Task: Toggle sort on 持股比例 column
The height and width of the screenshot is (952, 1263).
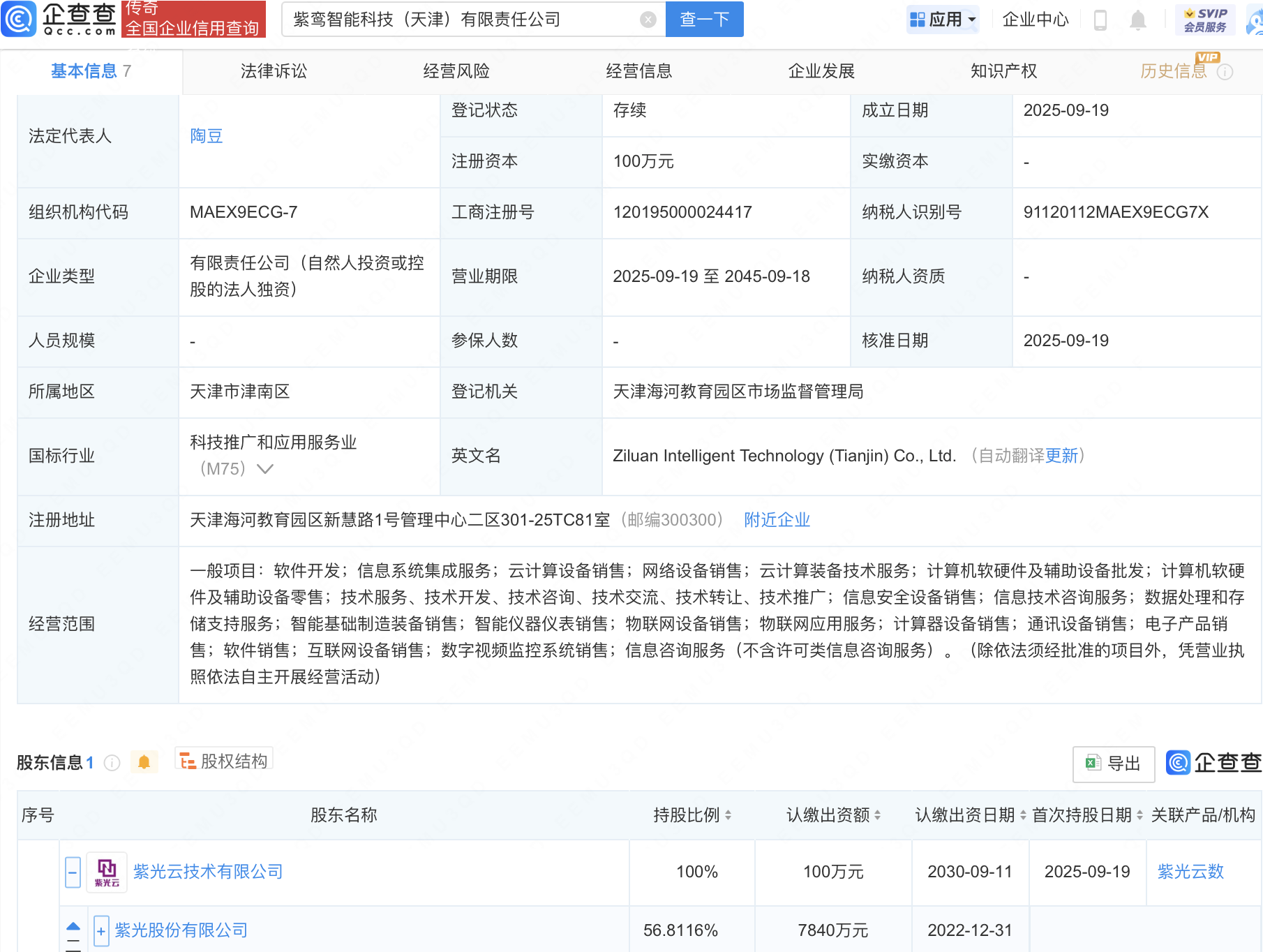Action: 728,815
